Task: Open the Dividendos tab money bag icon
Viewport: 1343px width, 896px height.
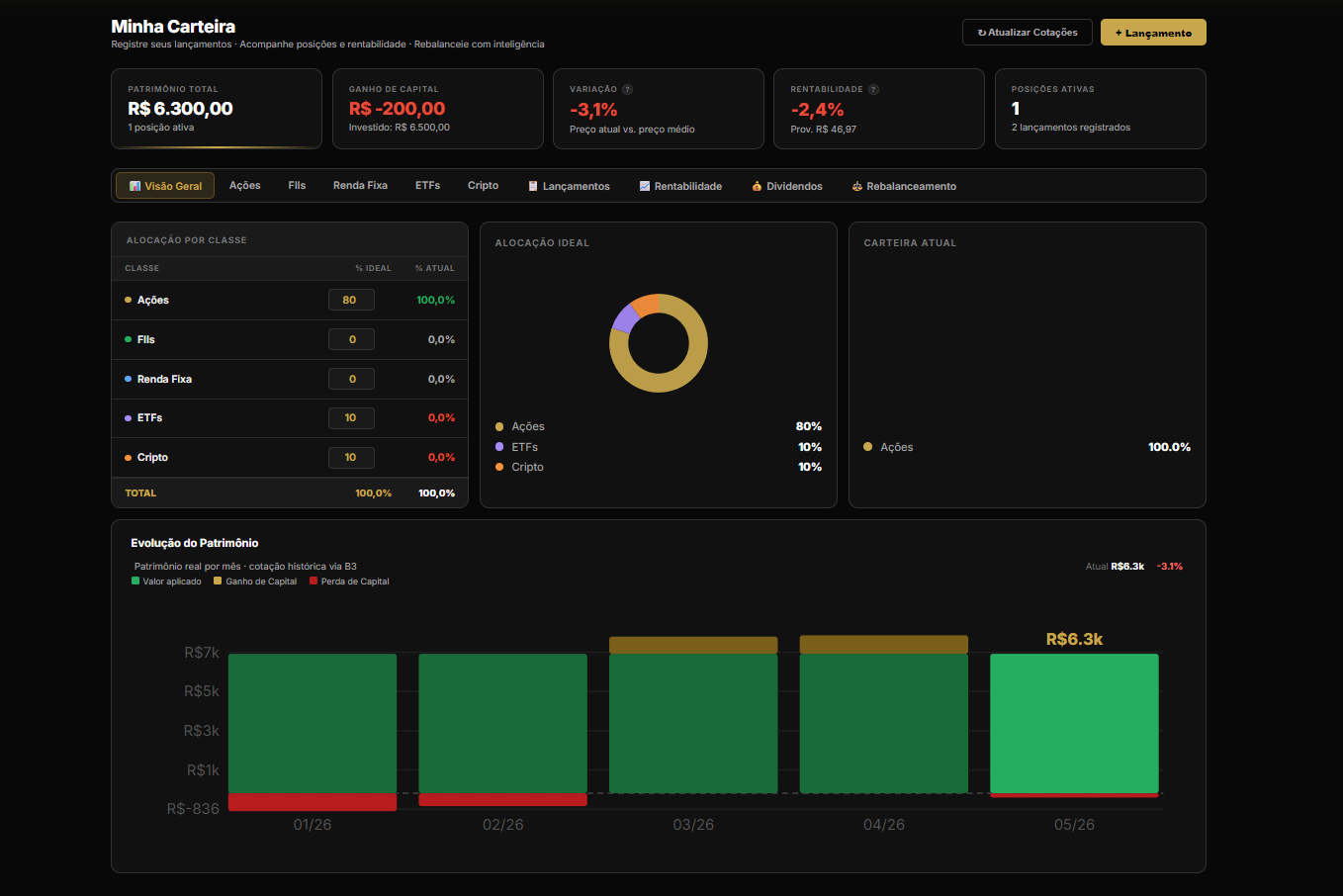Action: point(757,186)
